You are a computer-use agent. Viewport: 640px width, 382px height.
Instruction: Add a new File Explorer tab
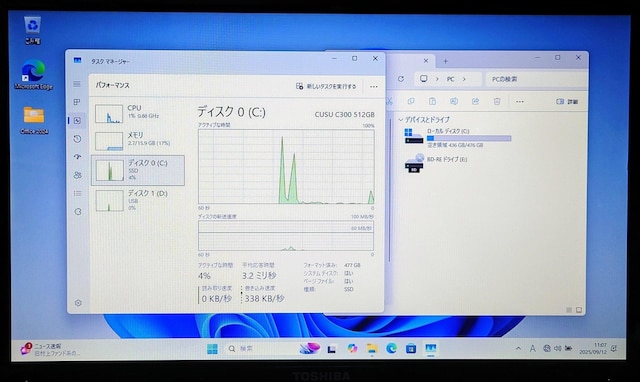coord(446,61)
